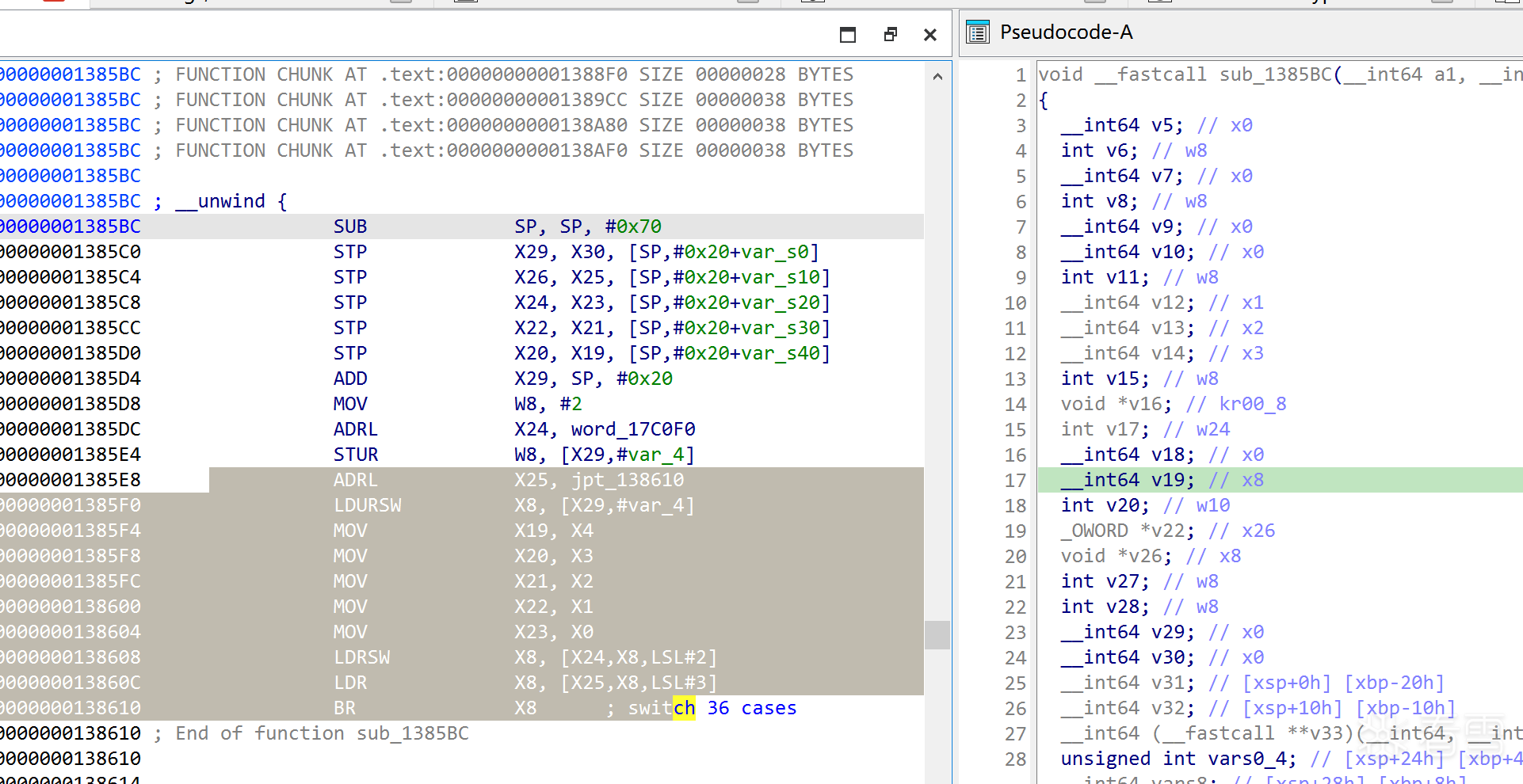The width and height of the screenshot is (1523, 784).
Task: Click the Pseudocode-A tab icon
Action: [x=978, y=32]
